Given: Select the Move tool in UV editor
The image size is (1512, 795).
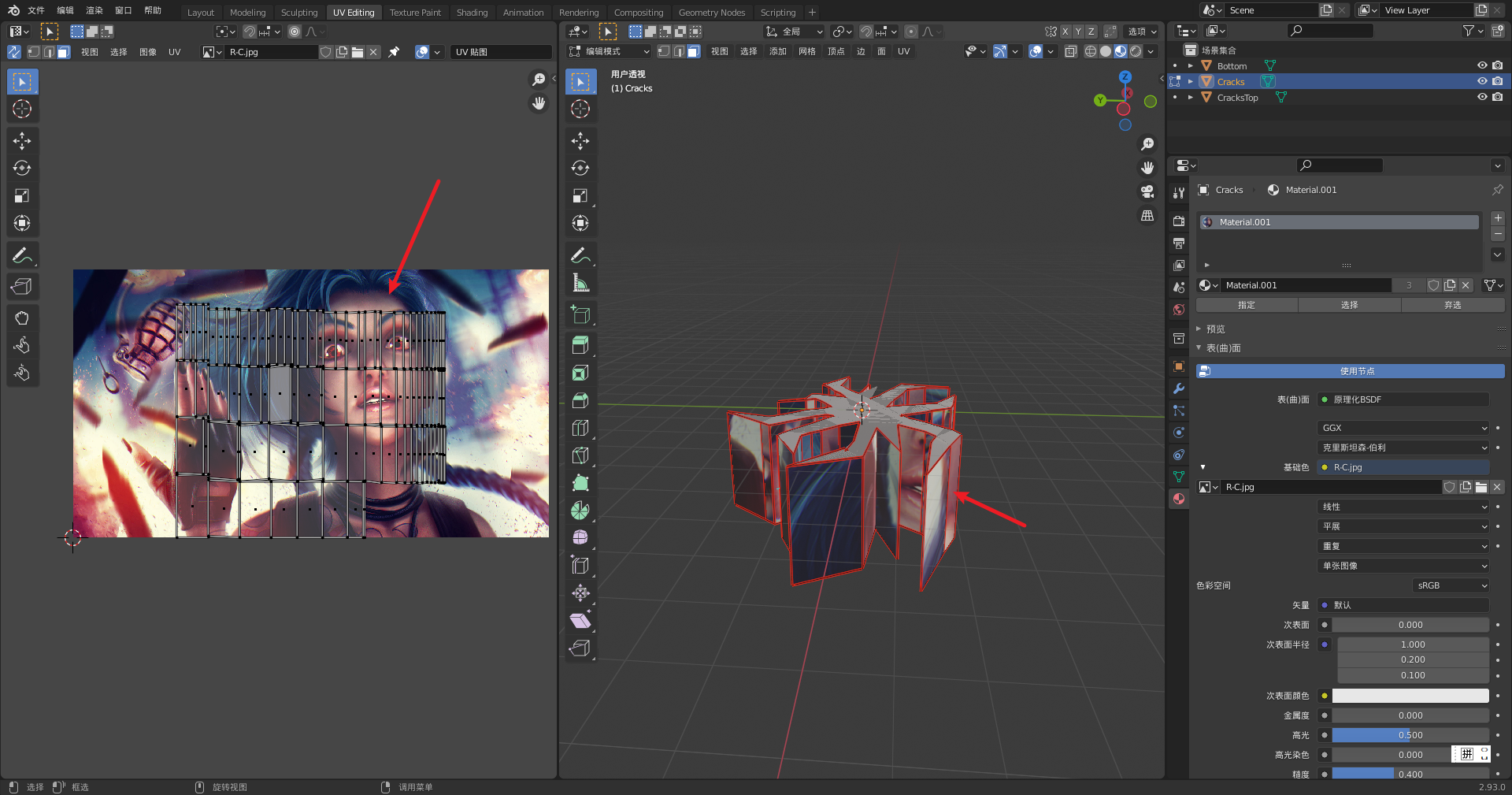Looking at the screenshot, I should [22, 141].
